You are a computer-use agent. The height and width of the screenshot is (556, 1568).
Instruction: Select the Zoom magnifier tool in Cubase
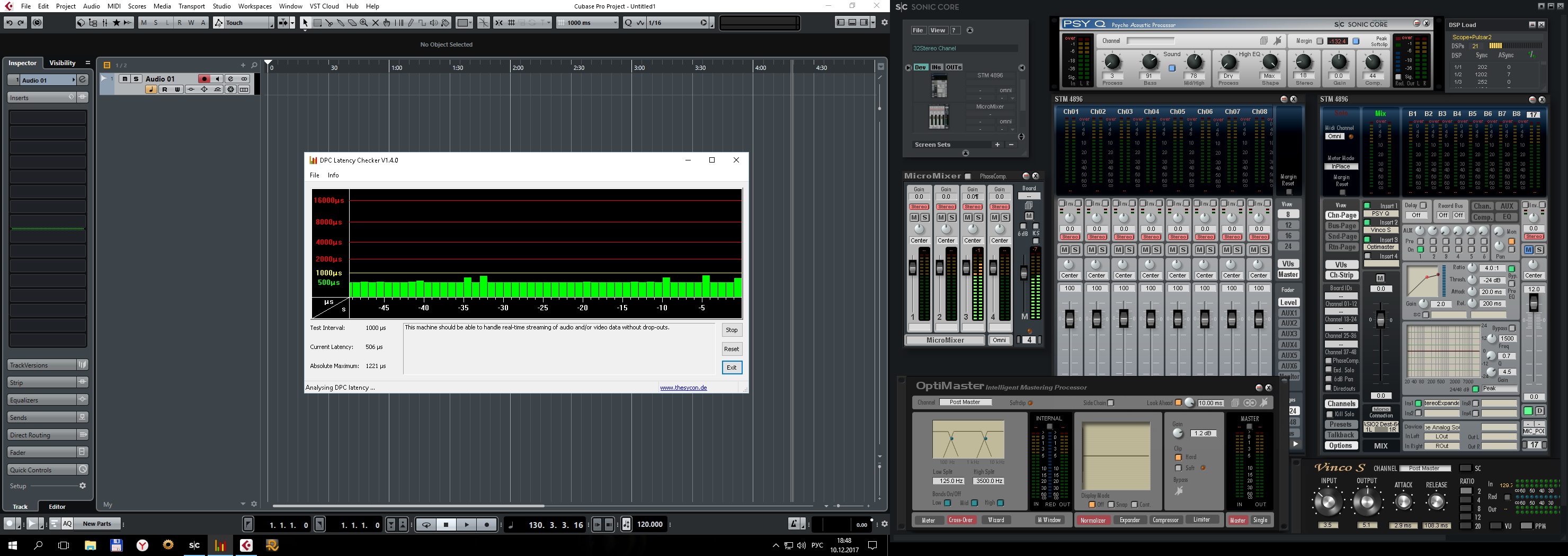click(363, 23)
